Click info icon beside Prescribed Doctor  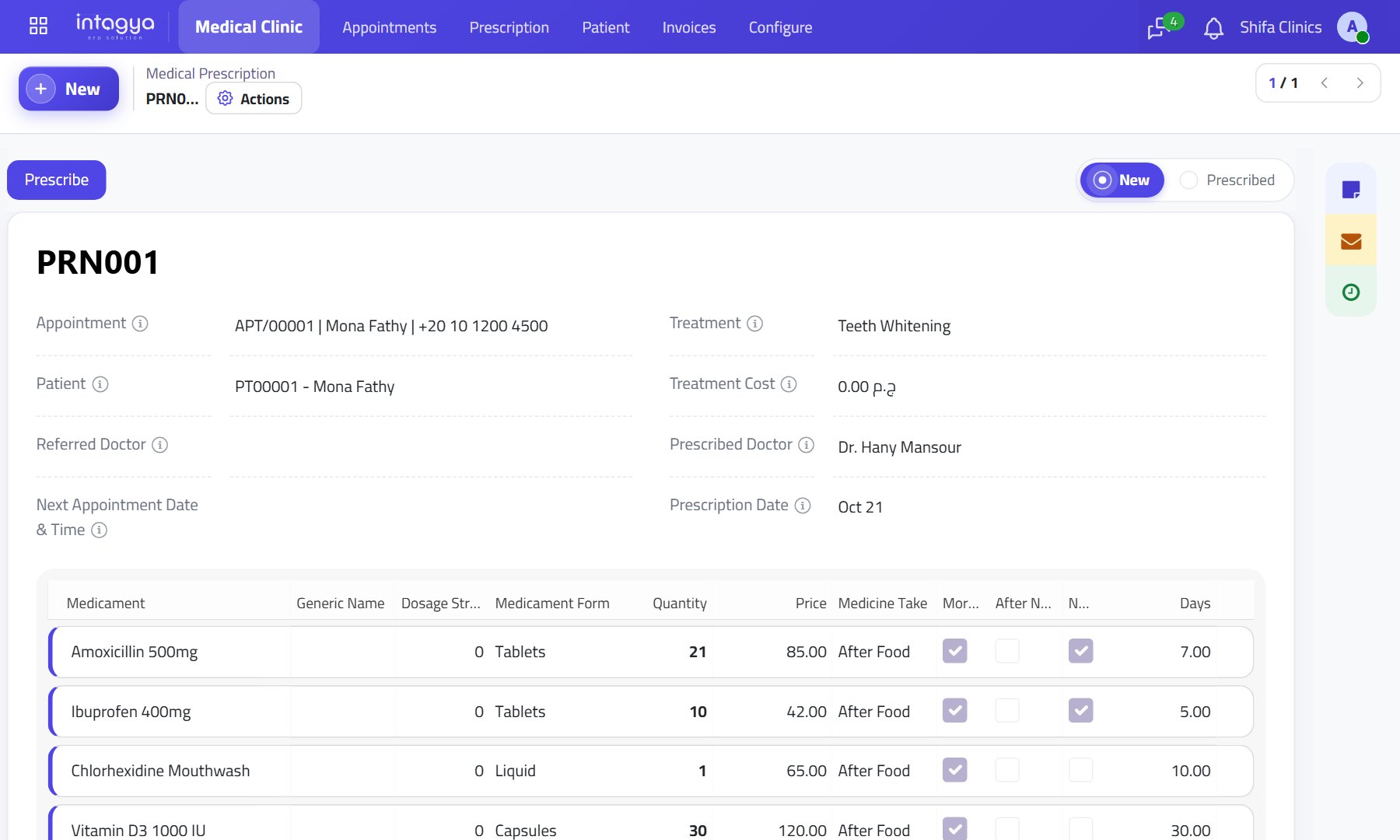point(807,445)
